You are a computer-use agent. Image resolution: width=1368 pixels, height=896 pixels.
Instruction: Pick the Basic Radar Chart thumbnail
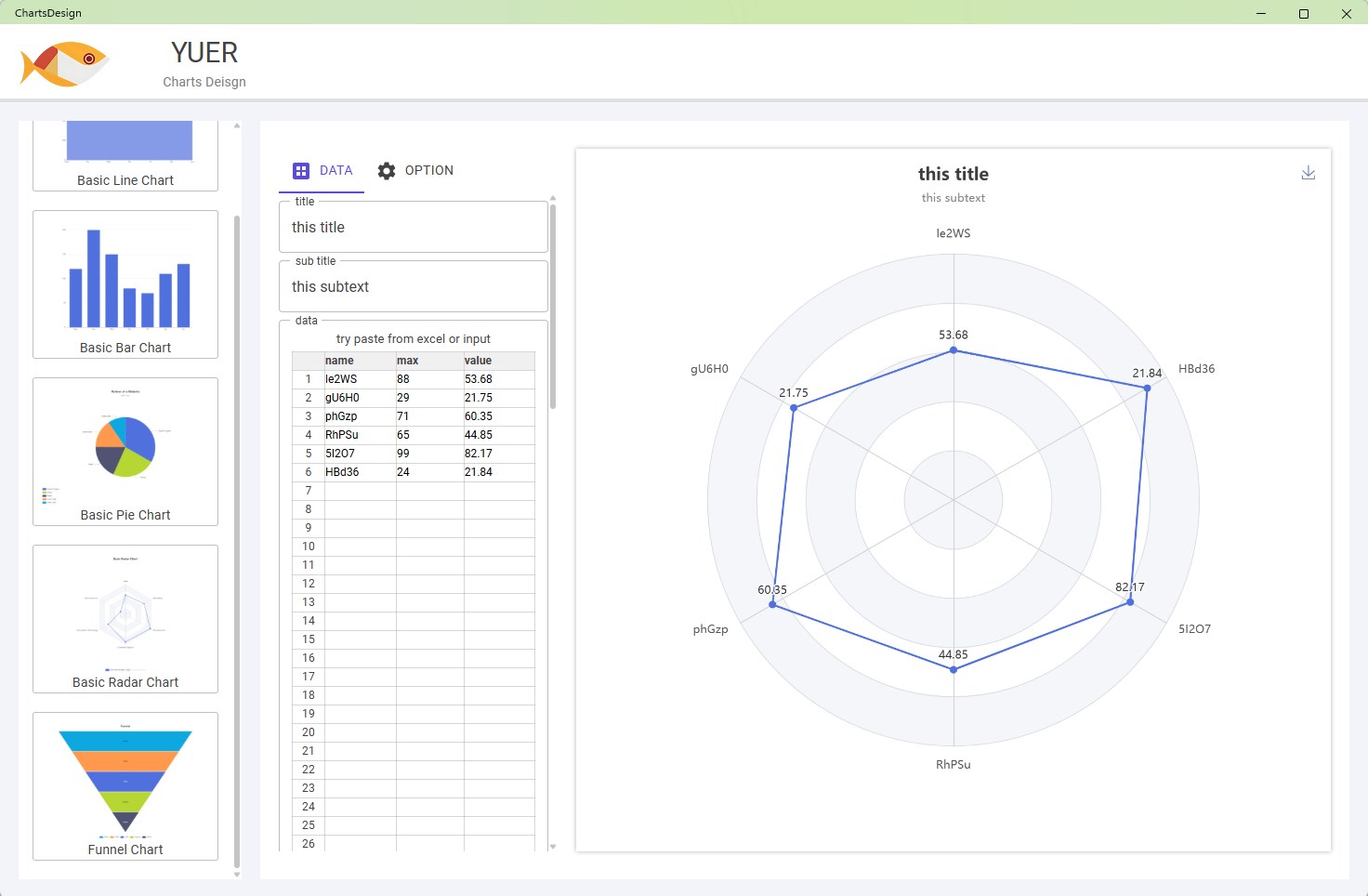coord(125,619)
